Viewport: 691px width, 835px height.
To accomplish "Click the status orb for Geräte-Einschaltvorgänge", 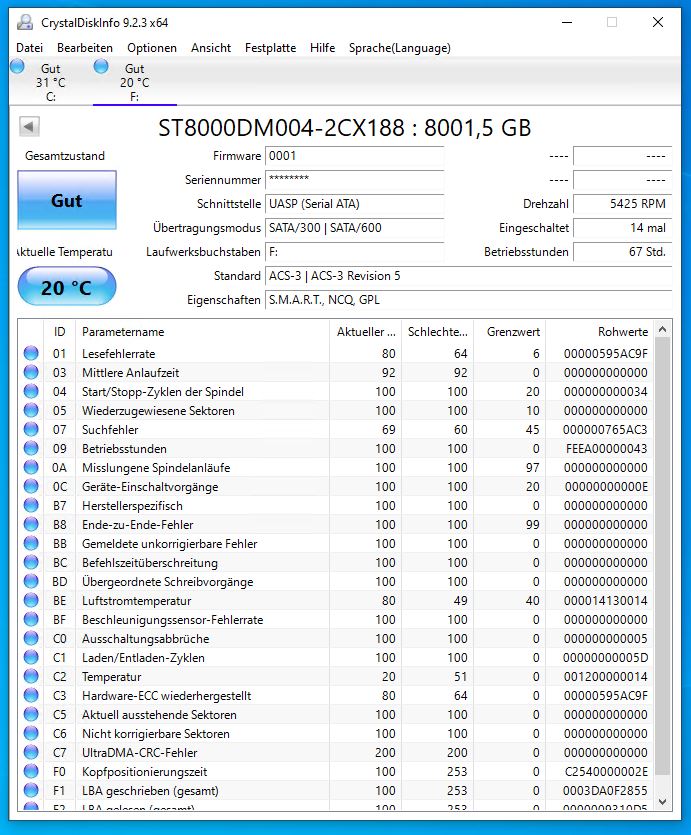I will (x=31, y=486).
